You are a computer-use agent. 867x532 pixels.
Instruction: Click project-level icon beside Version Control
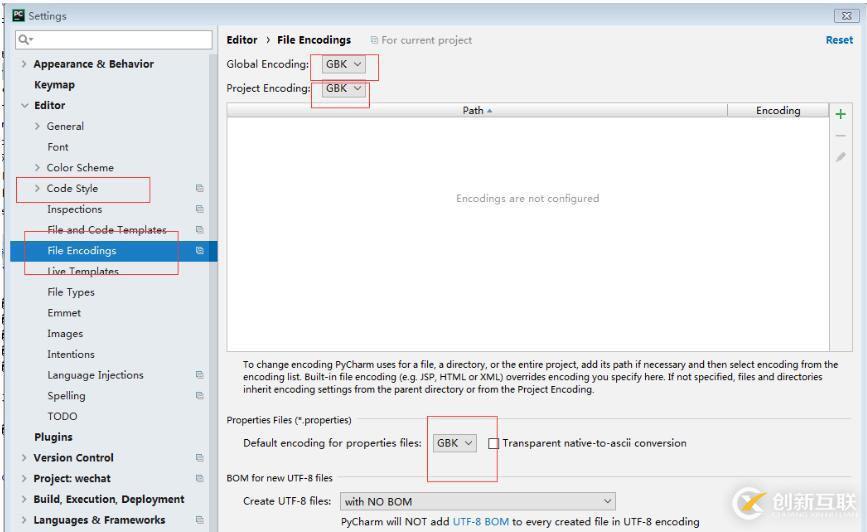click(200, 458)
